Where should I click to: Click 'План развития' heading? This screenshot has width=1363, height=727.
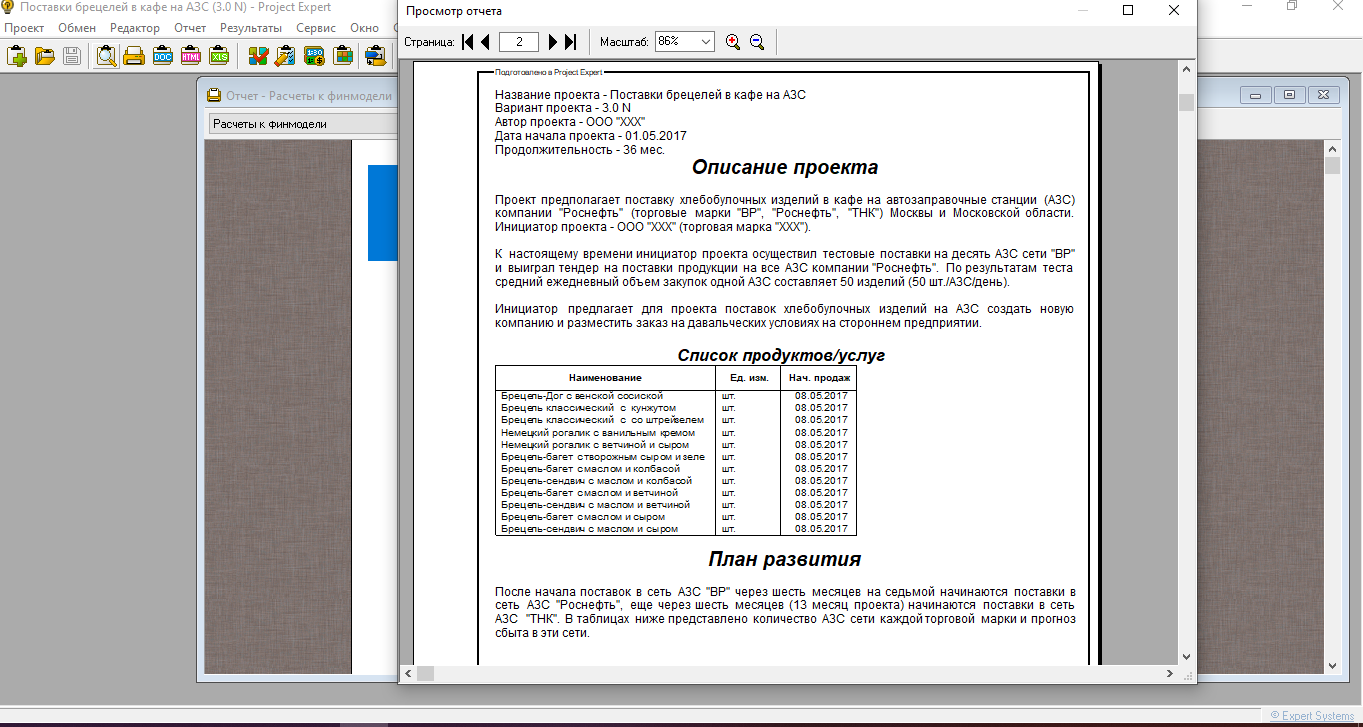click(x=785, y=559)
